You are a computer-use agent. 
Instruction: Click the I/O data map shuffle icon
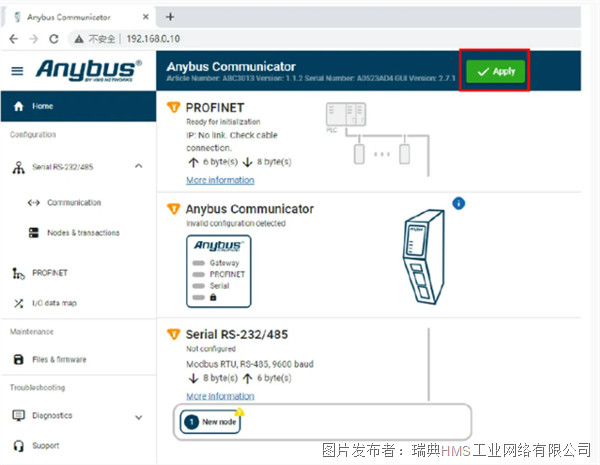tap(18, 303)
